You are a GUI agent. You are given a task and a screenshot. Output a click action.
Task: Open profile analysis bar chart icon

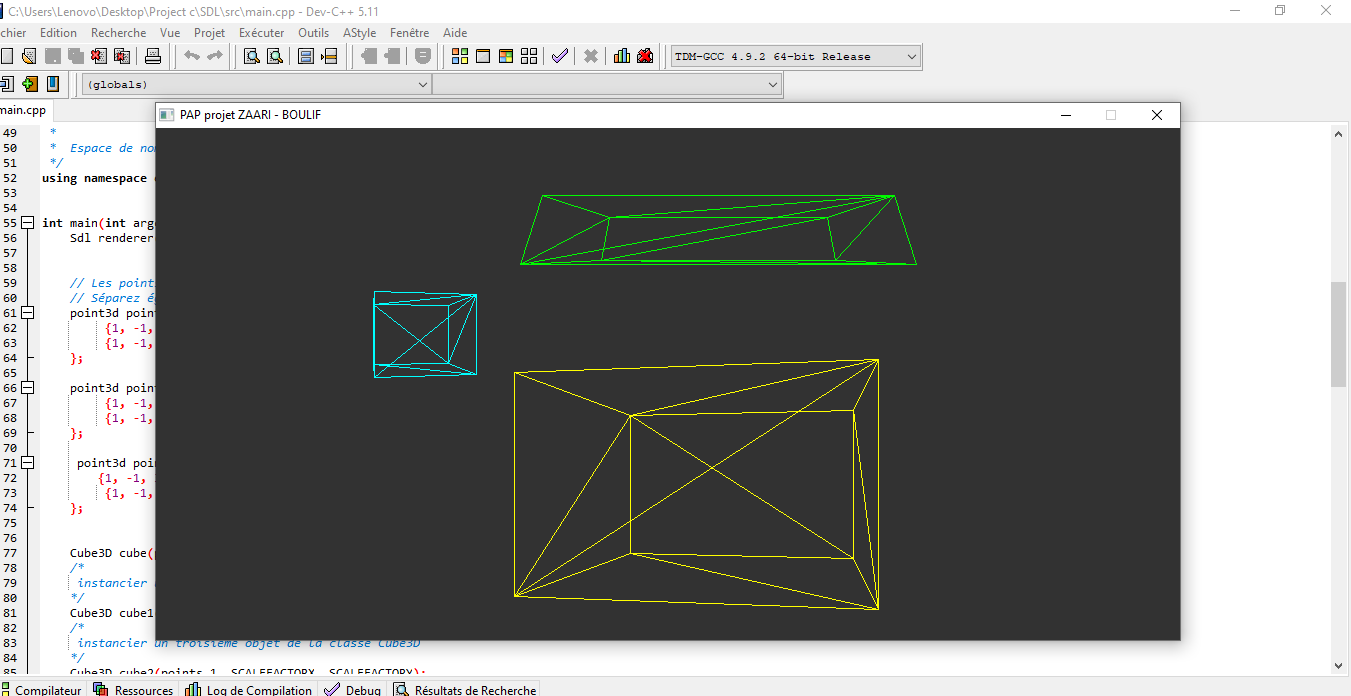(x=622, y=56)
